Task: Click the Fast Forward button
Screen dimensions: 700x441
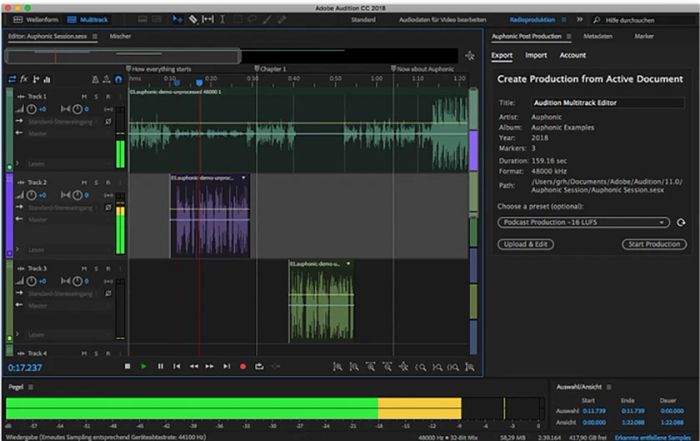Action: 209,366
